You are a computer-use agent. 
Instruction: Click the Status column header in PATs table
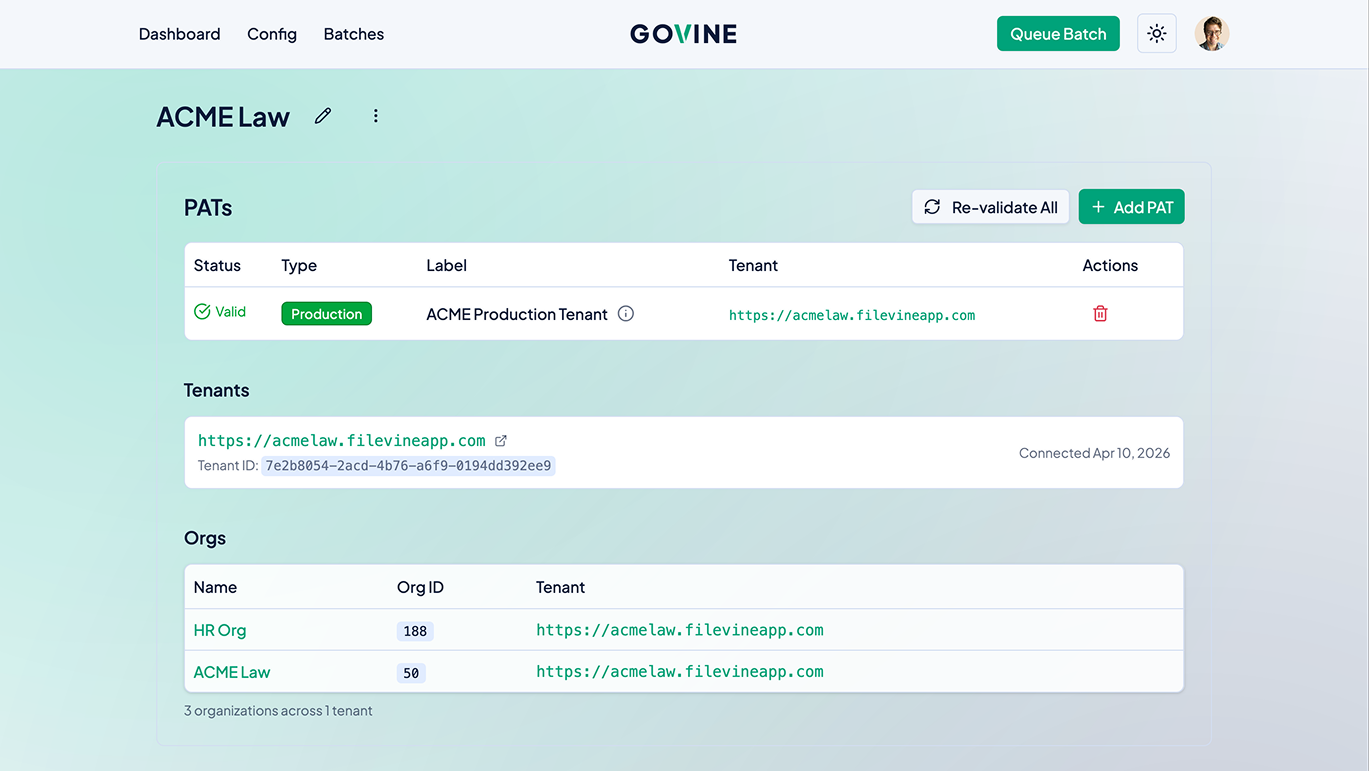point(217,265)
